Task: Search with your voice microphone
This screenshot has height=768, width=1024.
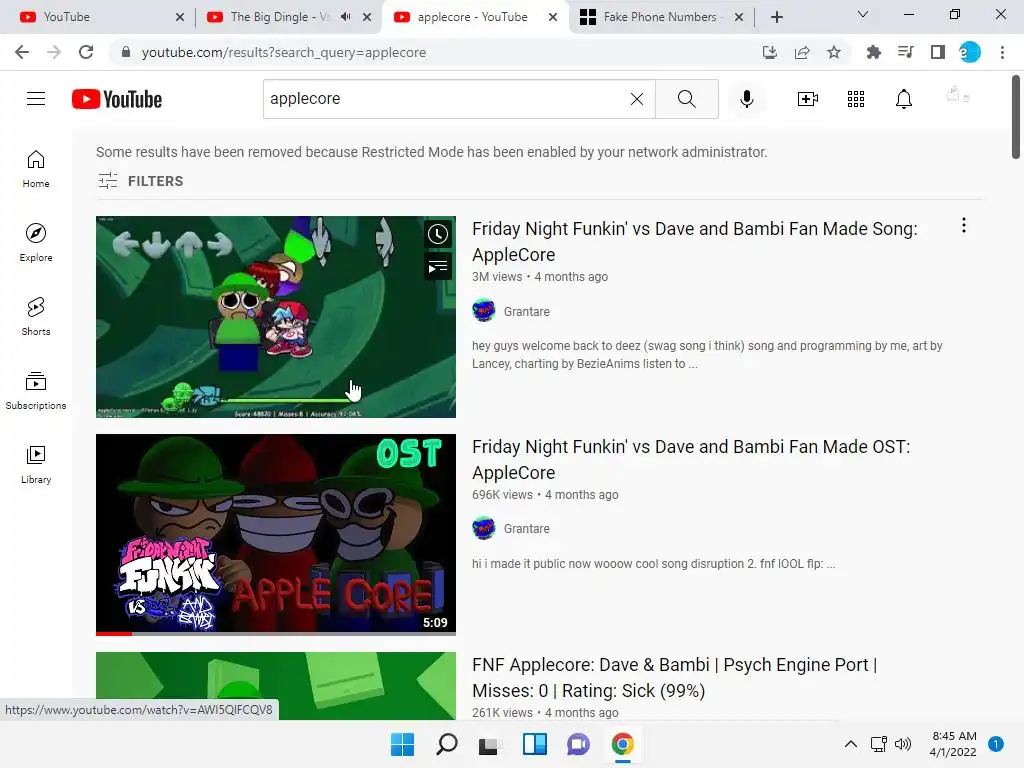Action: coord(747,99)
